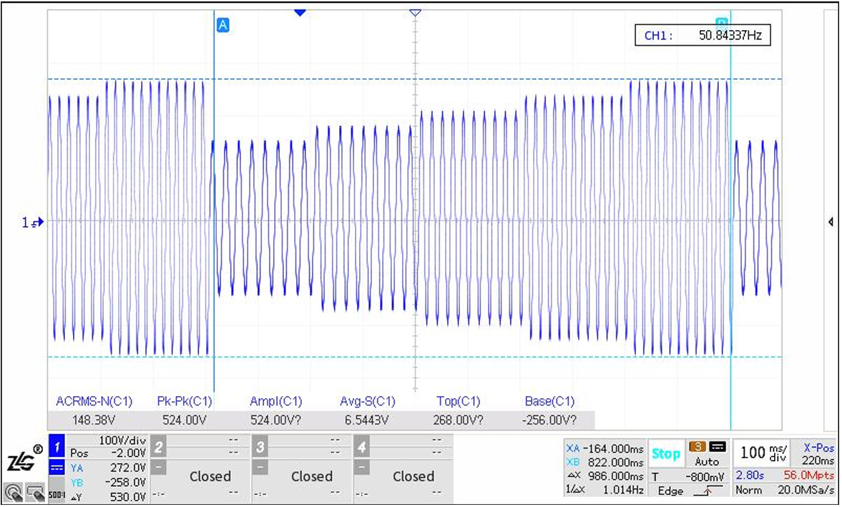Screen dimensions: 842x507
Task: Click the 56.0Mpts memory depth value
Action: point(809,475)
